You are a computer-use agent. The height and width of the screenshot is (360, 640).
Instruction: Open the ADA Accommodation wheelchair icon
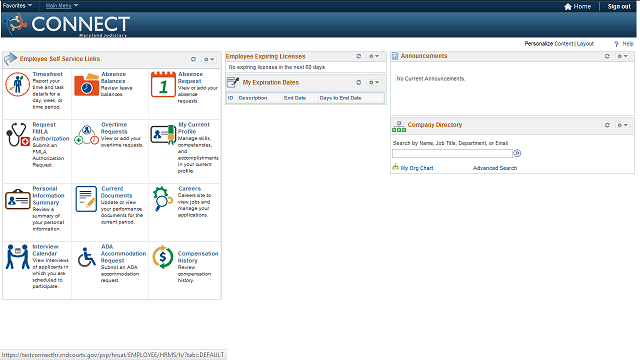pos(87,257)
